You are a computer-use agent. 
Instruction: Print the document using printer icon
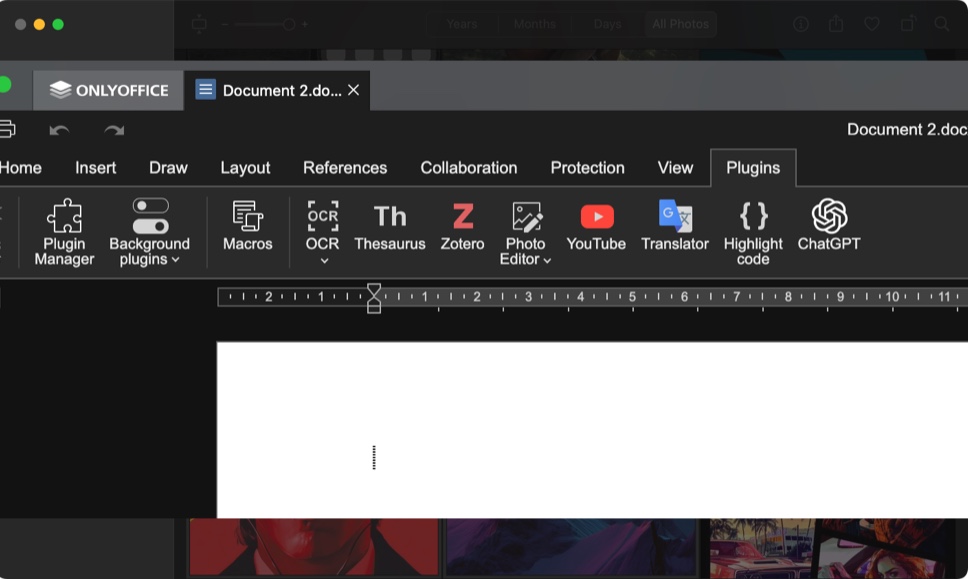[7, 129]
